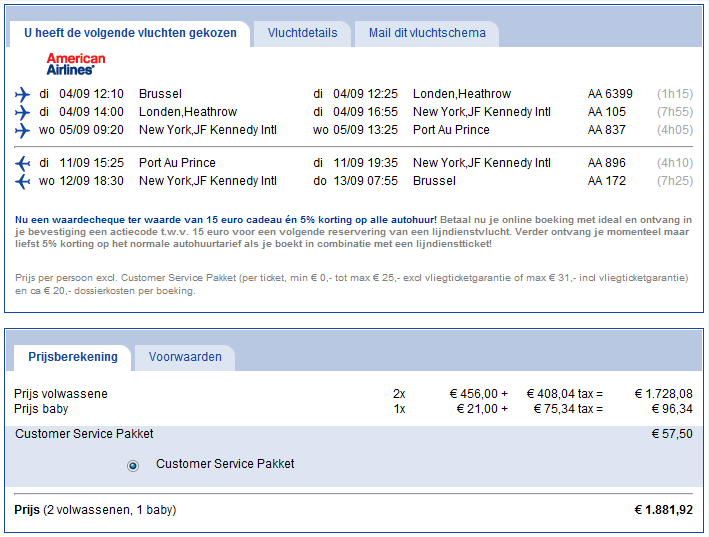Select the Prijsberekening tab
Screen dimensions: 709x537
click(x=73, y=357)
